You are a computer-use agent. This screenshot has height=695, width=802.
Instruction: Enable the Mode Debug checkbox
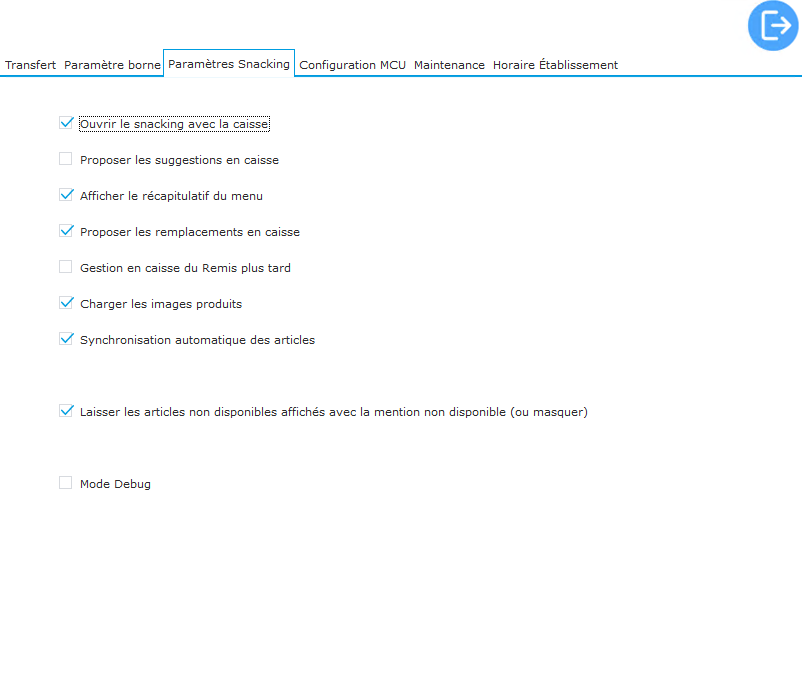pos(66,483)
